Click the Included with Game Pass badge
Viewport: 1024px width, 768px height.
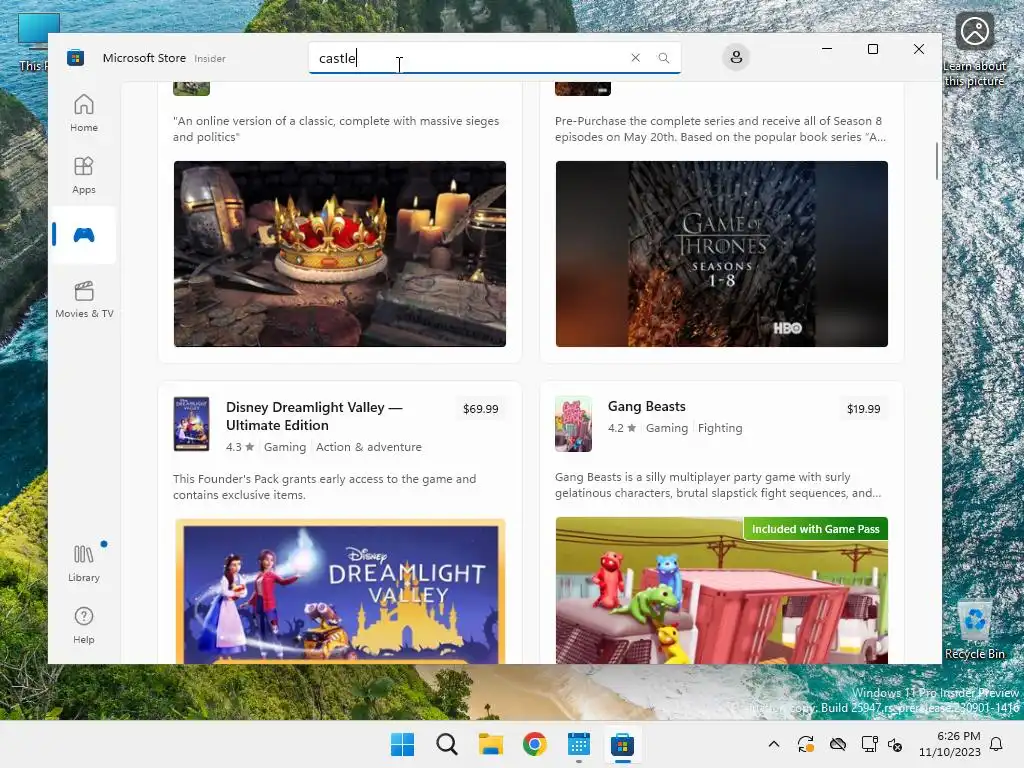point(816,529)
